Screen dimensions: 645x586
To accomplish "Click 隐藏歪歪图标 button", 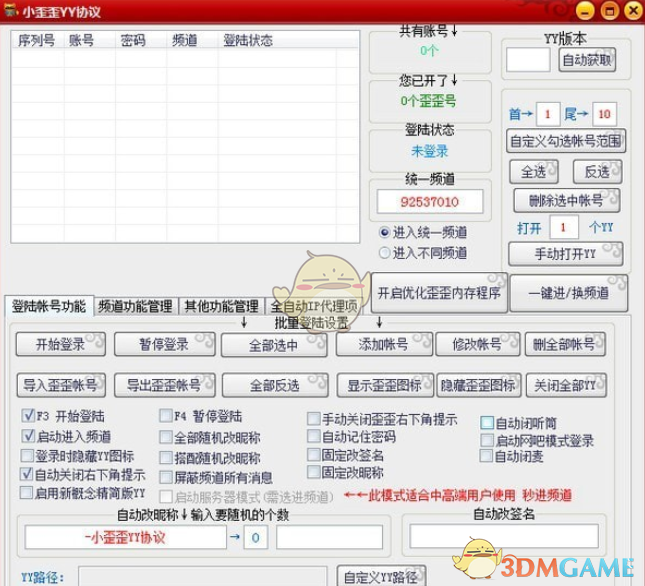I will (478, 385).
